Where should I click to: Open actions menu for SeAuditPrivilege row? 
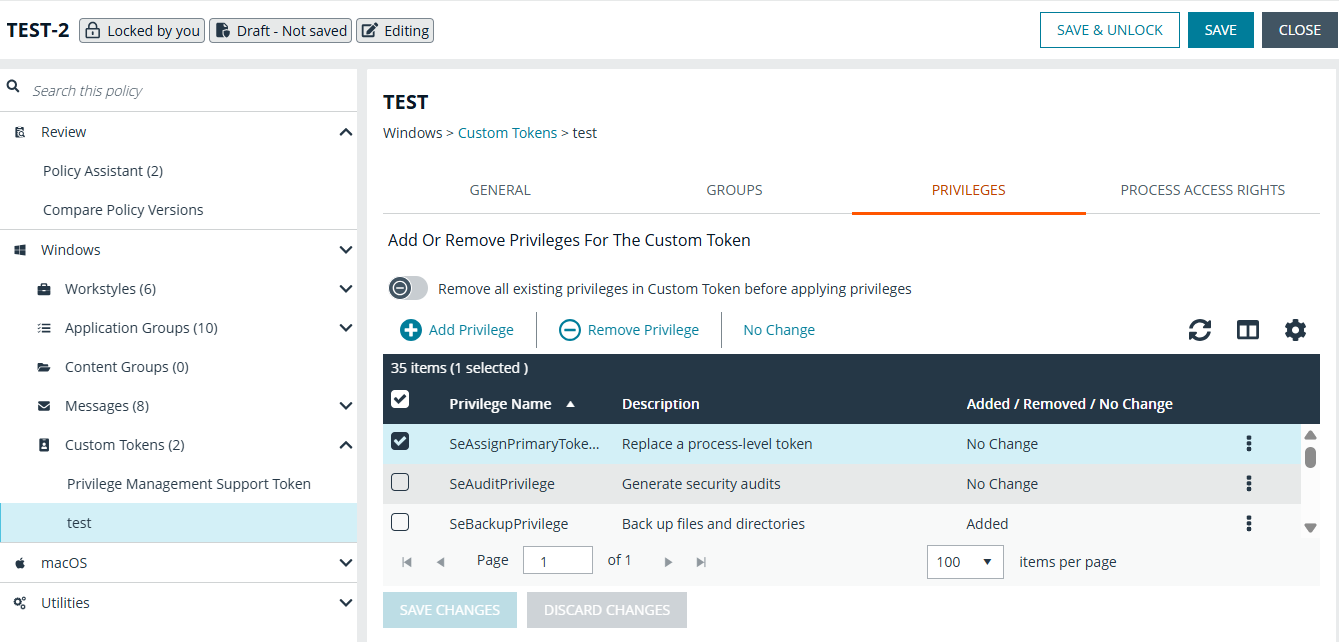point(1248,484)
